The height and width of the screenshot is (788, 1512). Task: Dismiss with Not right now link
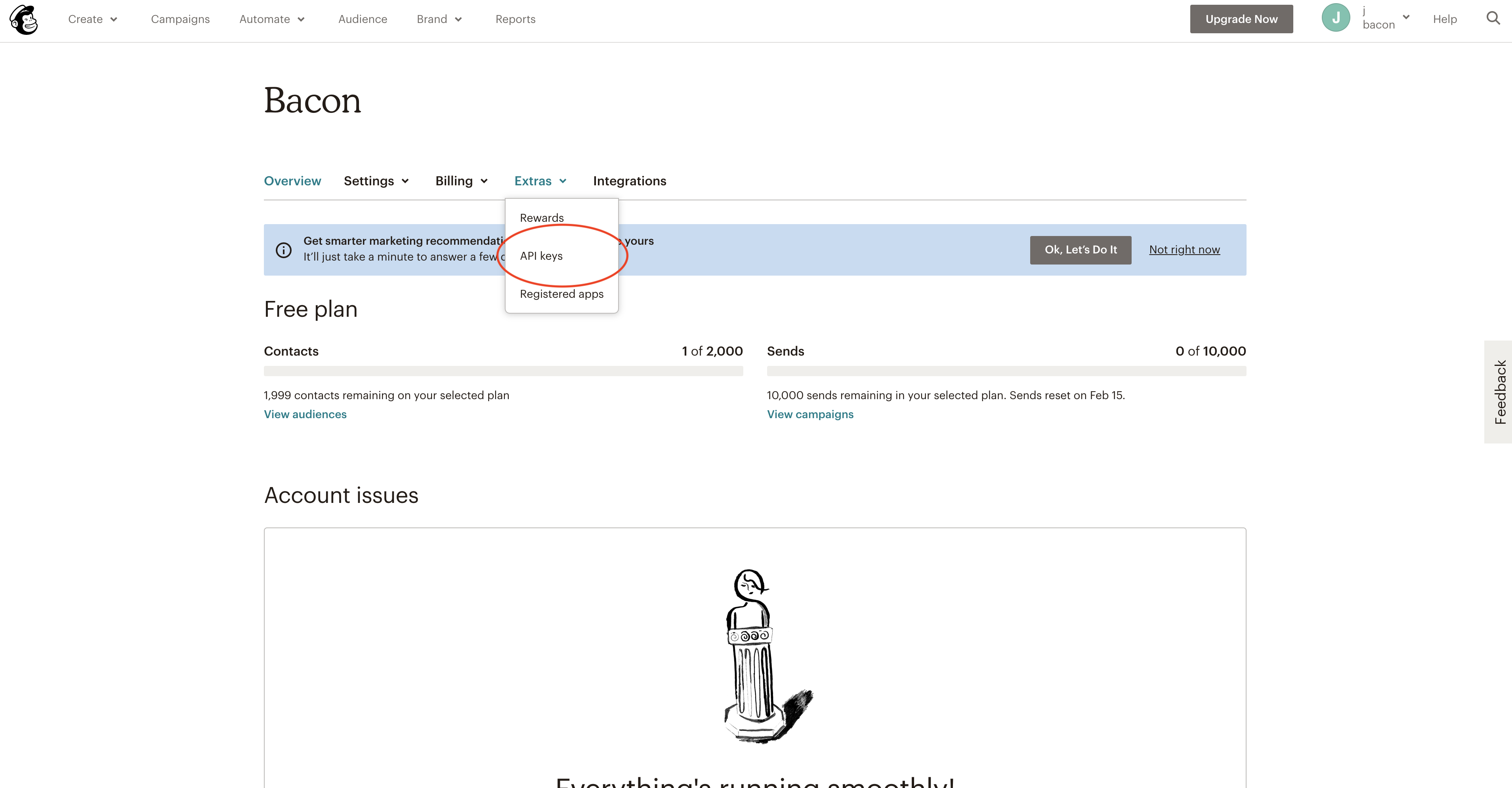click(1184, 250)
